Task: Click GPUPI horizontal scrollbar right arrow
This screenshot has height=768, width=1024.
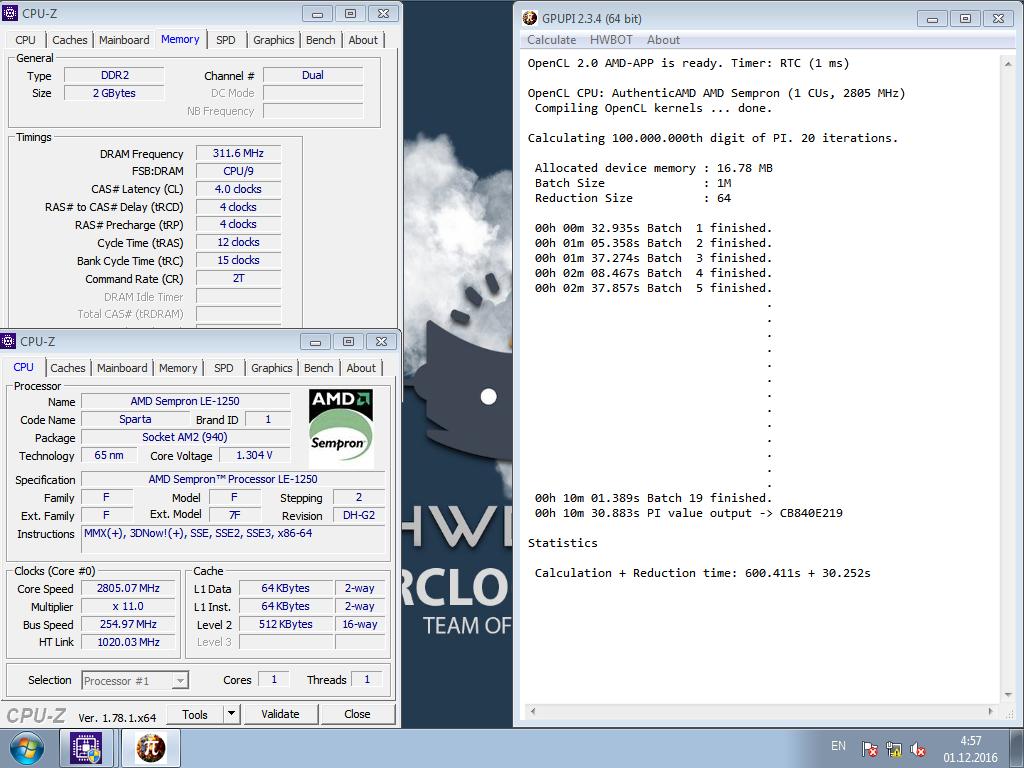Action: 991,711
